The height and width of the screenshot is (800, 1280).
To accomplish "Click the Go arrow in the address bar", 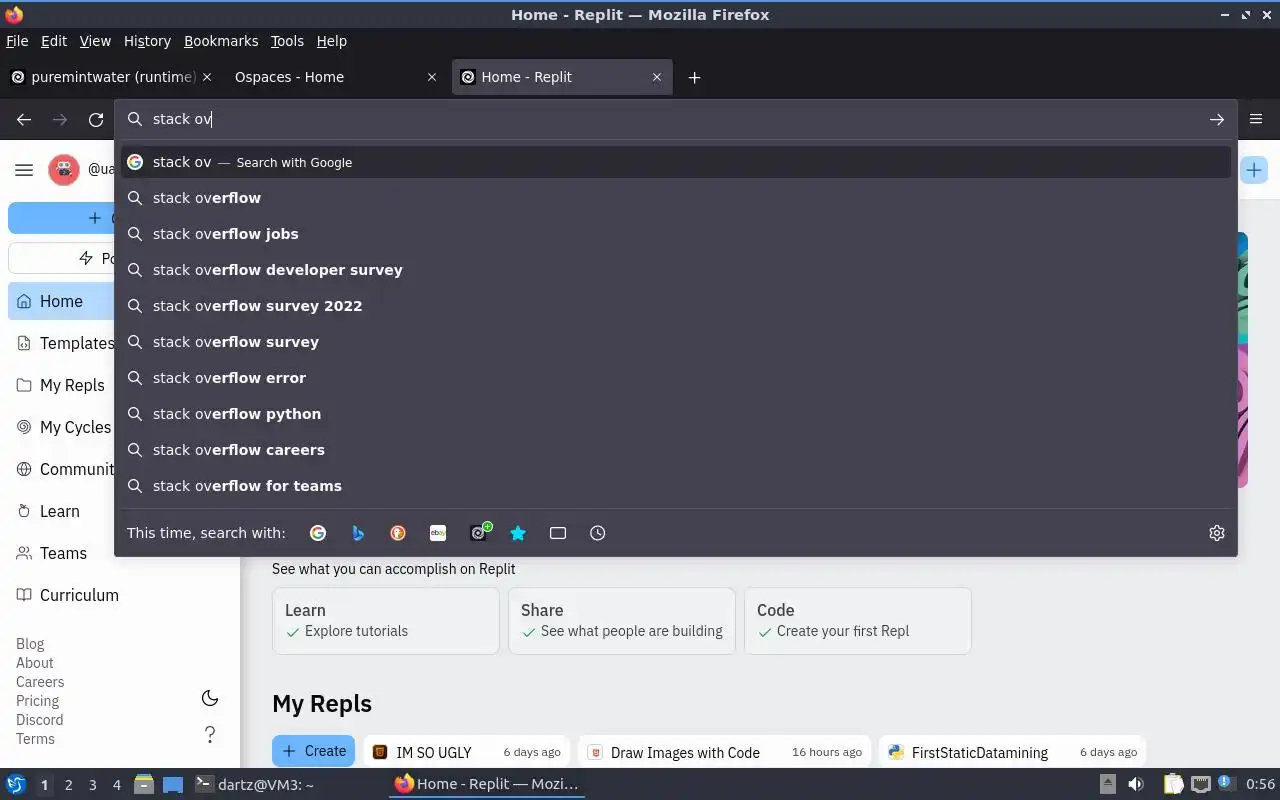I will pos(1217,119).
